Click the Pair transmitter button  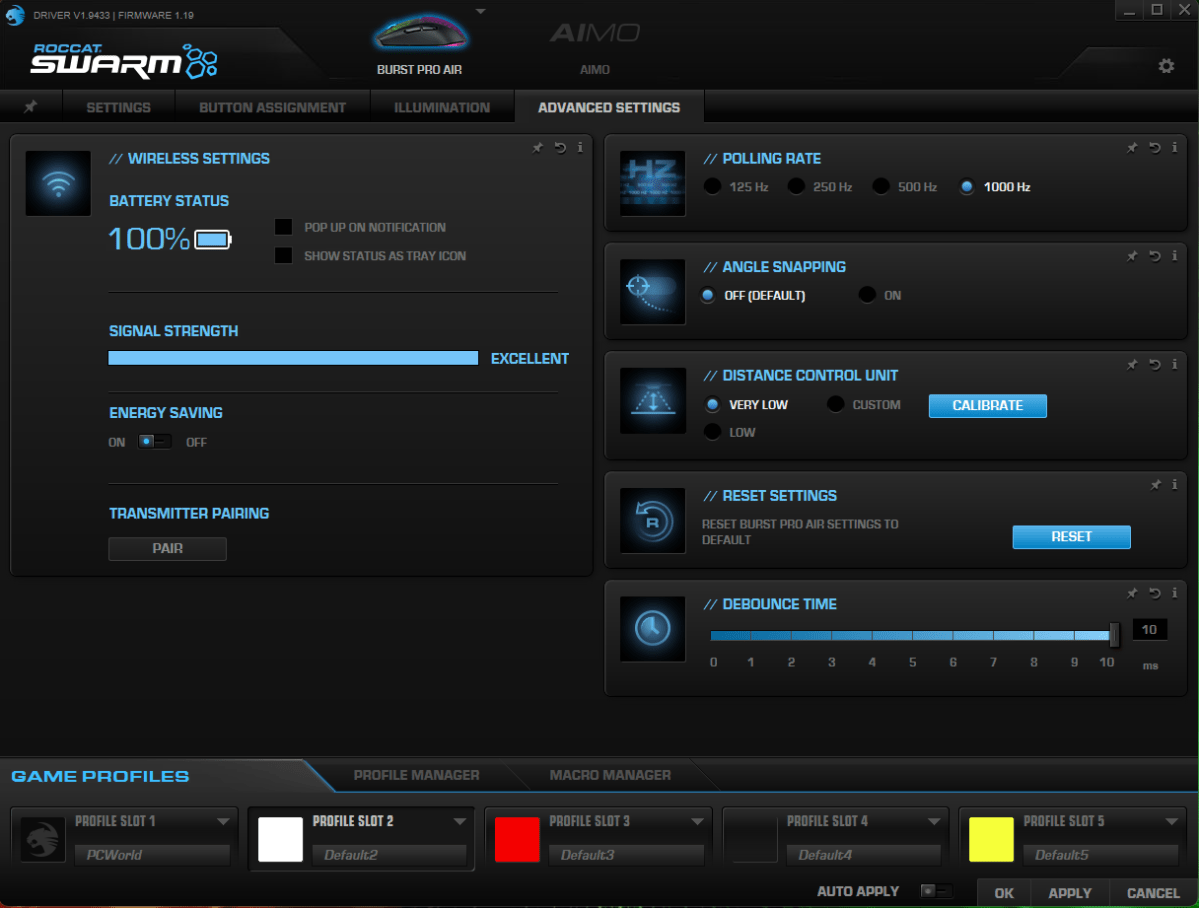167,548
